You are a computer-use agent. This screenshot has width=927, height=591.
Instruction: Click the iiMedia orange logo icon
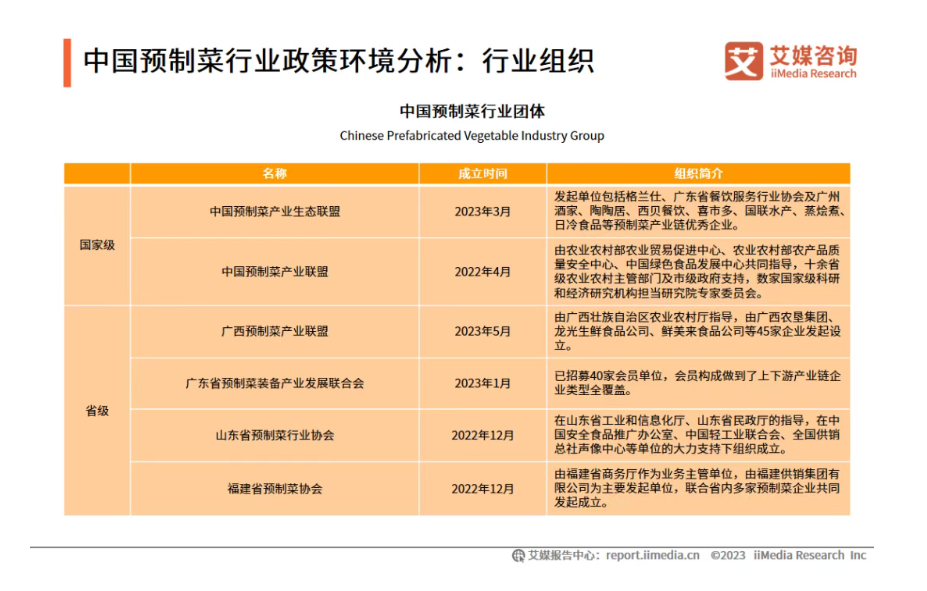pyautogui.click(x=742, y=61)
